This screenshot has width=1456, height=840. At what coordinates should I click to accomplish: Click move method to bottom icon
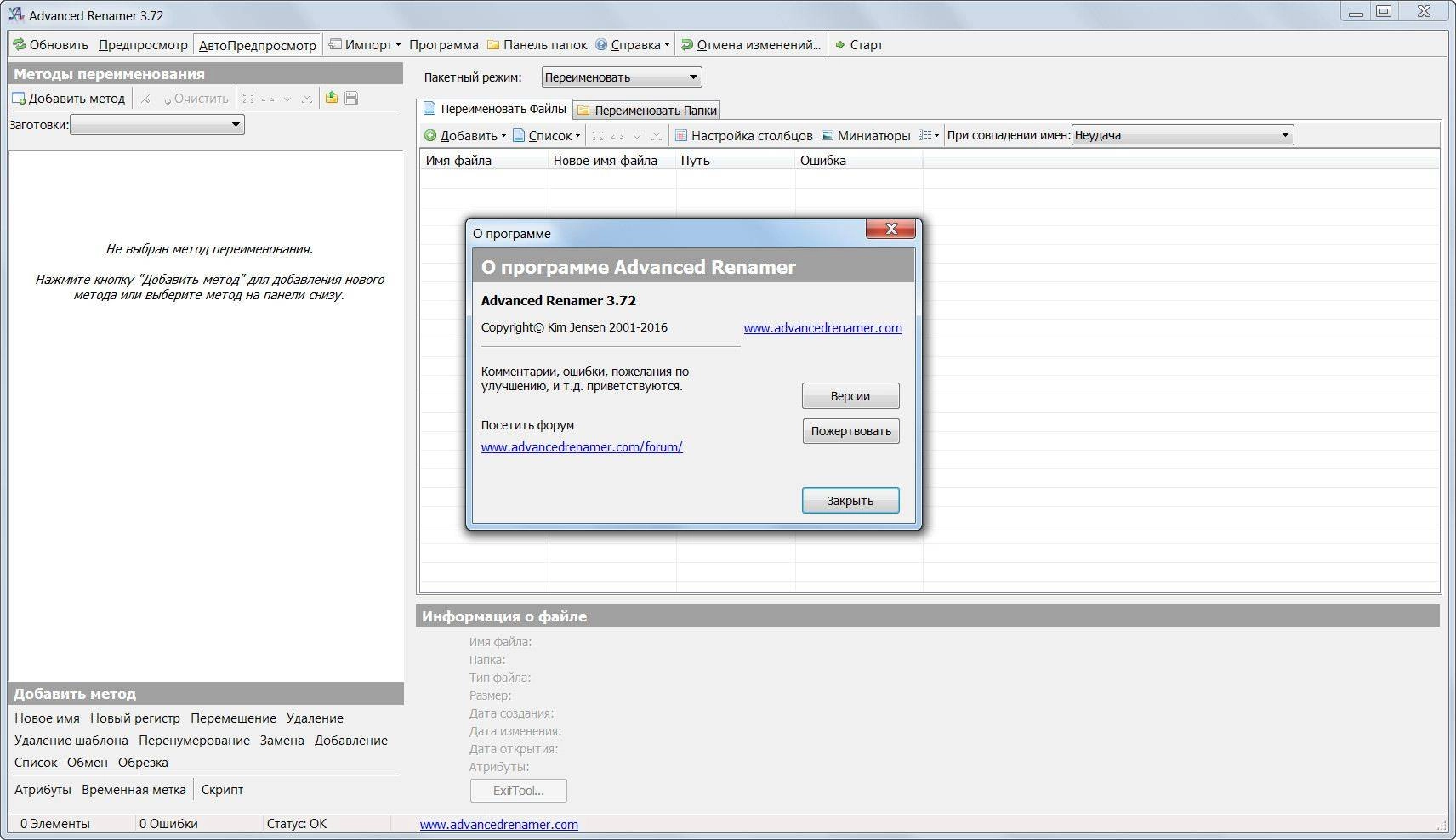306,99
